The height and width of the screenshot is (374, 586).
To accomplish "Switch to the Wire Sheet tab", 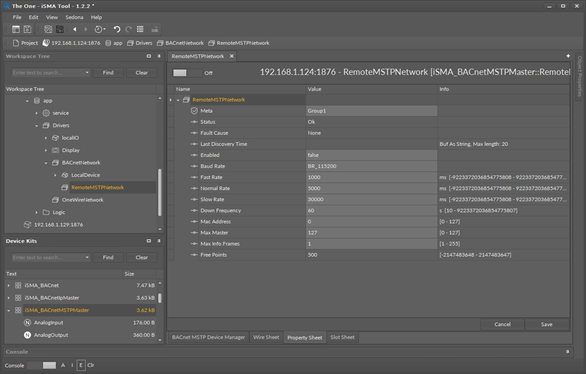I will pos(266,337).
